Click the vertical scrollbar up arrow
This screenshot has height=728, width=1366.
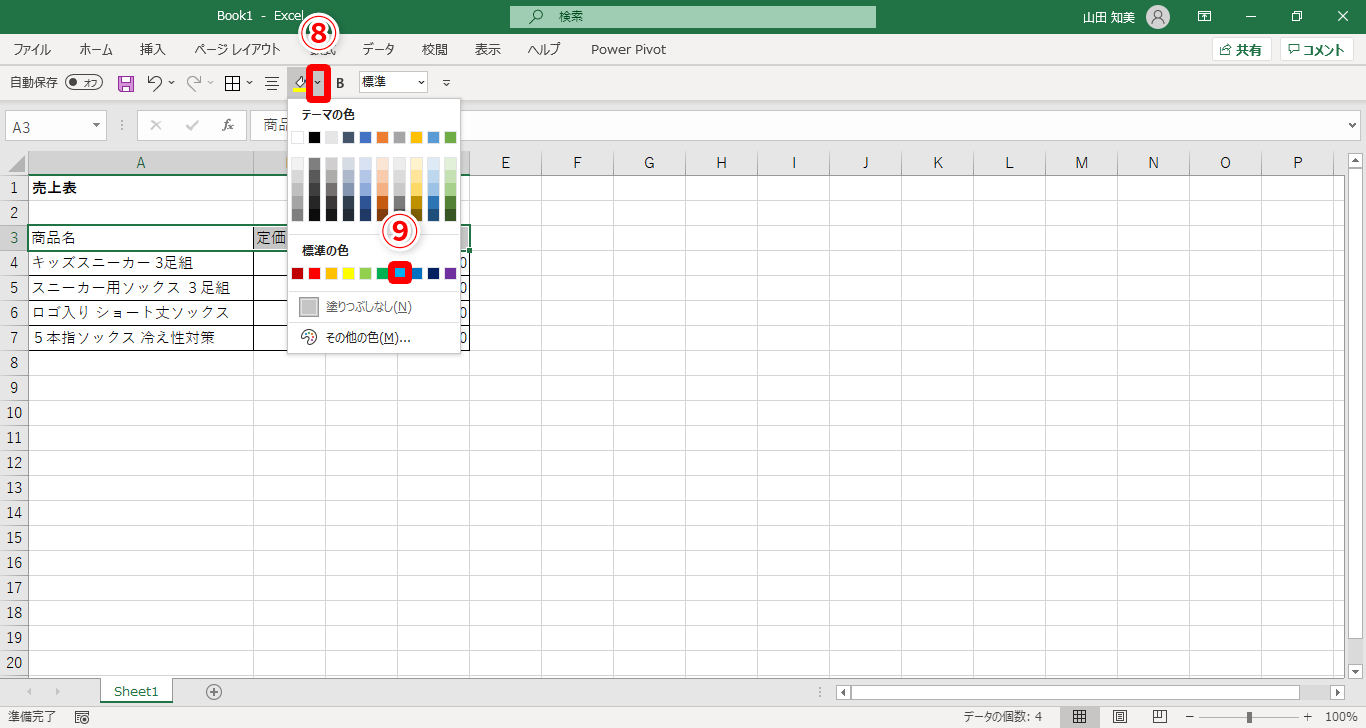pyautogui.click(x=1355, y=160)
